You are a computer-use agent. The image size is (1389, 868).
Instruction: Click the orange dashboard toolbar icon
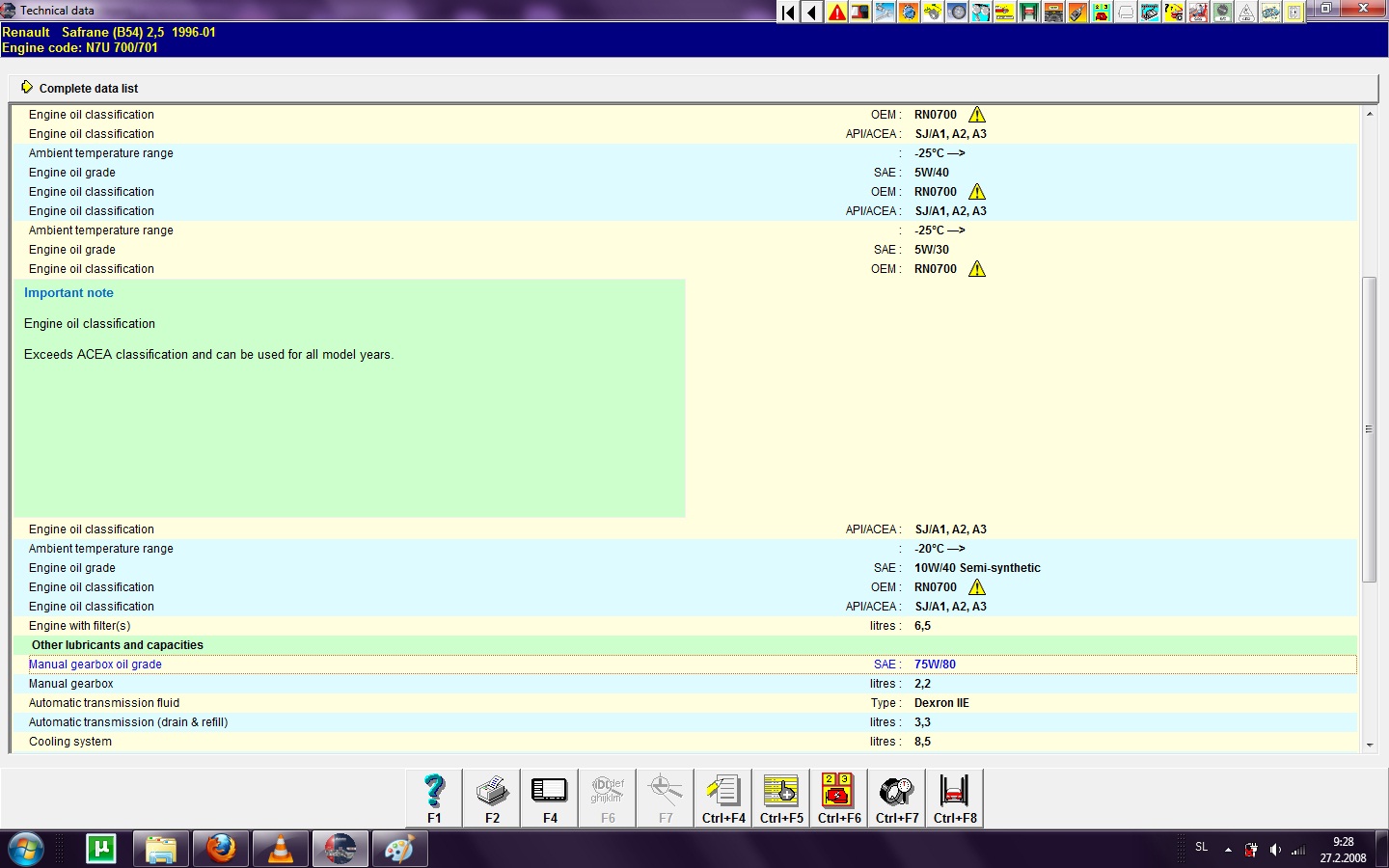pos(1053,12)
